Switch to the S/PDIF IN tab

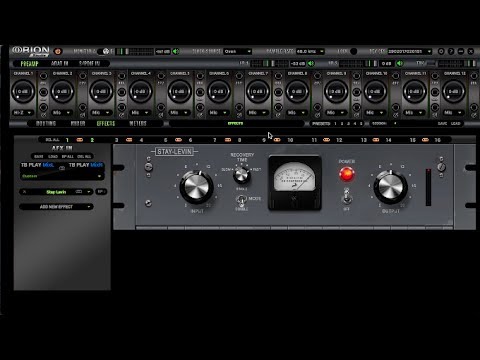point(89,63)
